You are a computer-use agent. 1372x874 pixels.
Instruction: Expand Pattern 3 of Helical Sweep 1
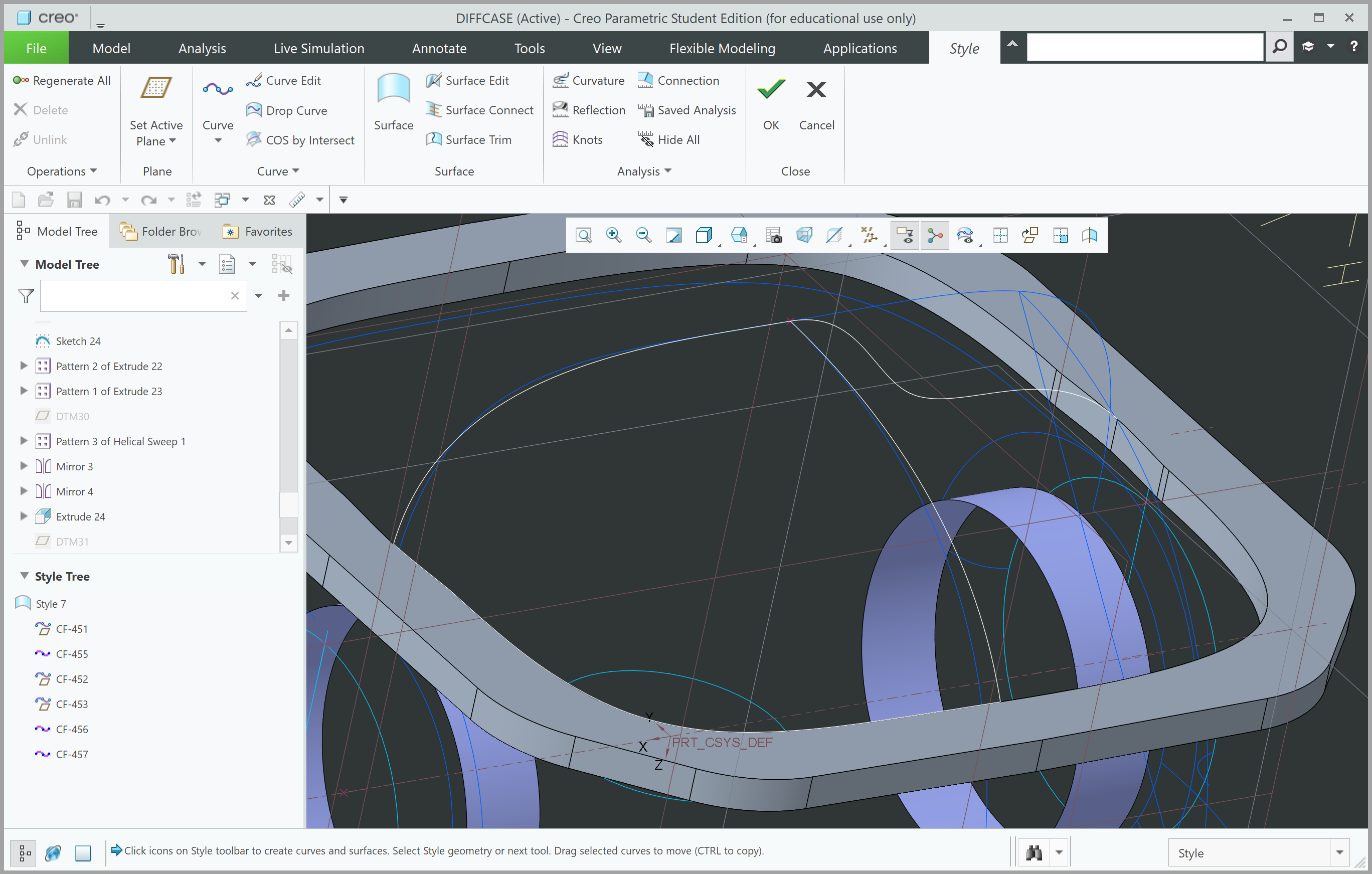click(x=24, y=441)
